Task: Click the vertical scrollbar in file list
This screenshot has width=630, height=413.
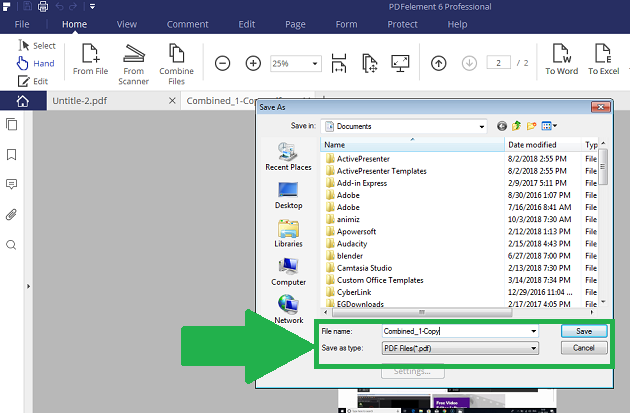Action: [603, 167]
